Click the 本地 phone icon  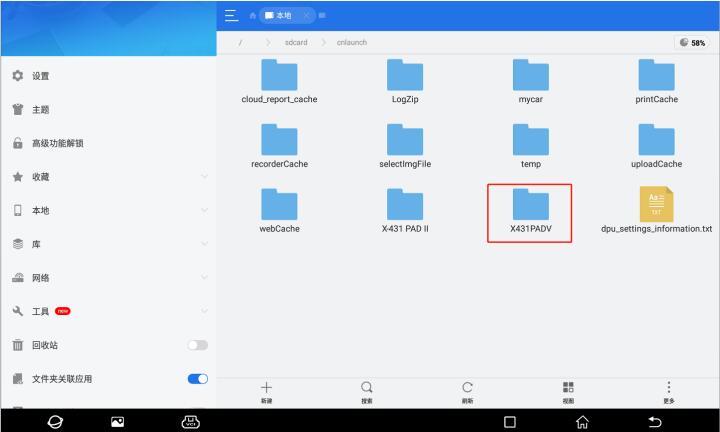[18, 210]
